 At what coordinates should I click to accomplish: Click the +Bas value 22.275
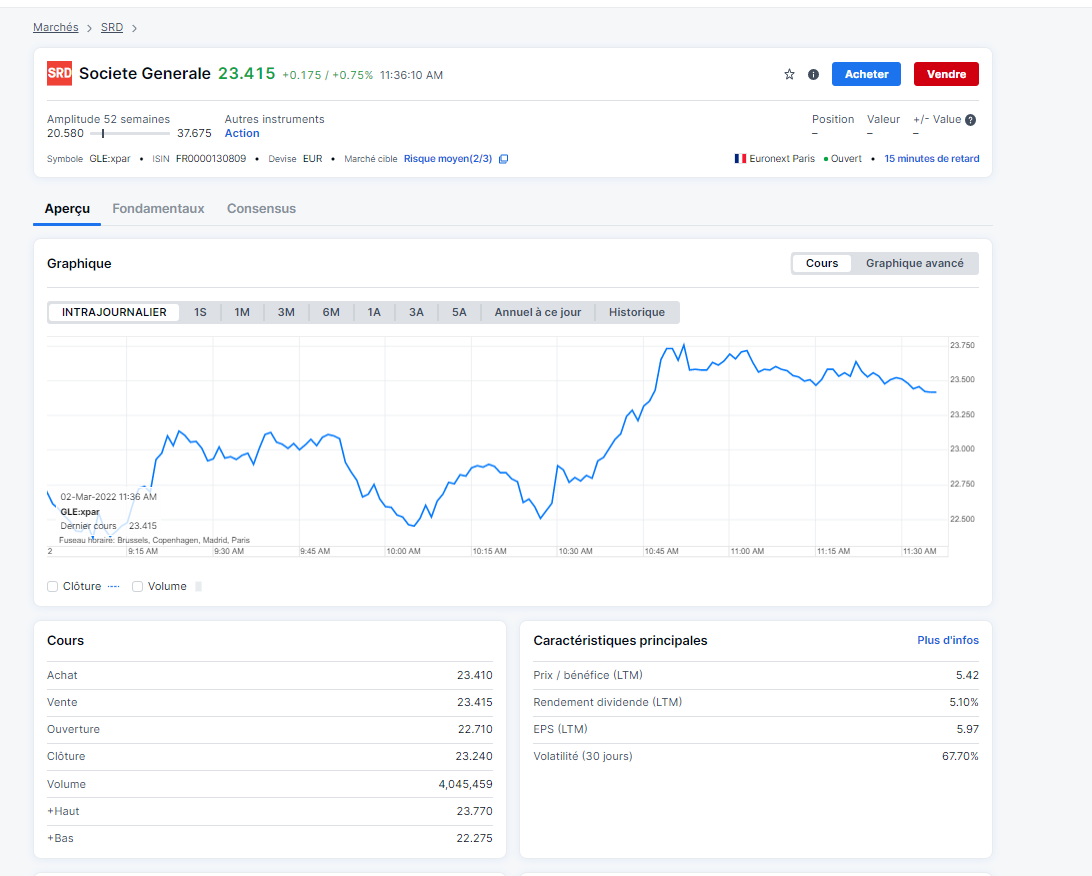coord(474,838)
